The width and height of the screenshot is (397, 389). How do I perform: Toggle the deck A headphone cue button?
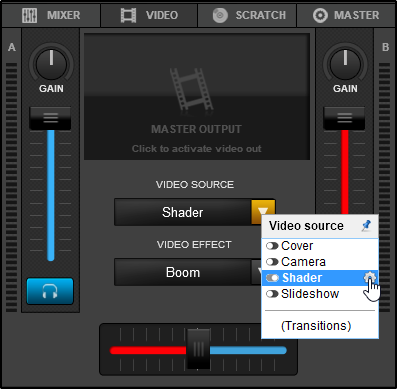(50, 292)
